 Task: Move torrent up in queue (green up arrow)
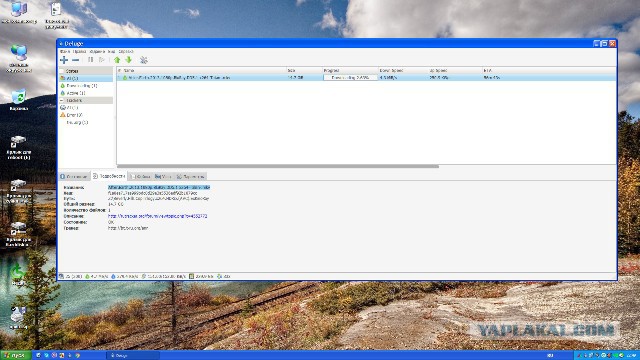pos(117,60)
